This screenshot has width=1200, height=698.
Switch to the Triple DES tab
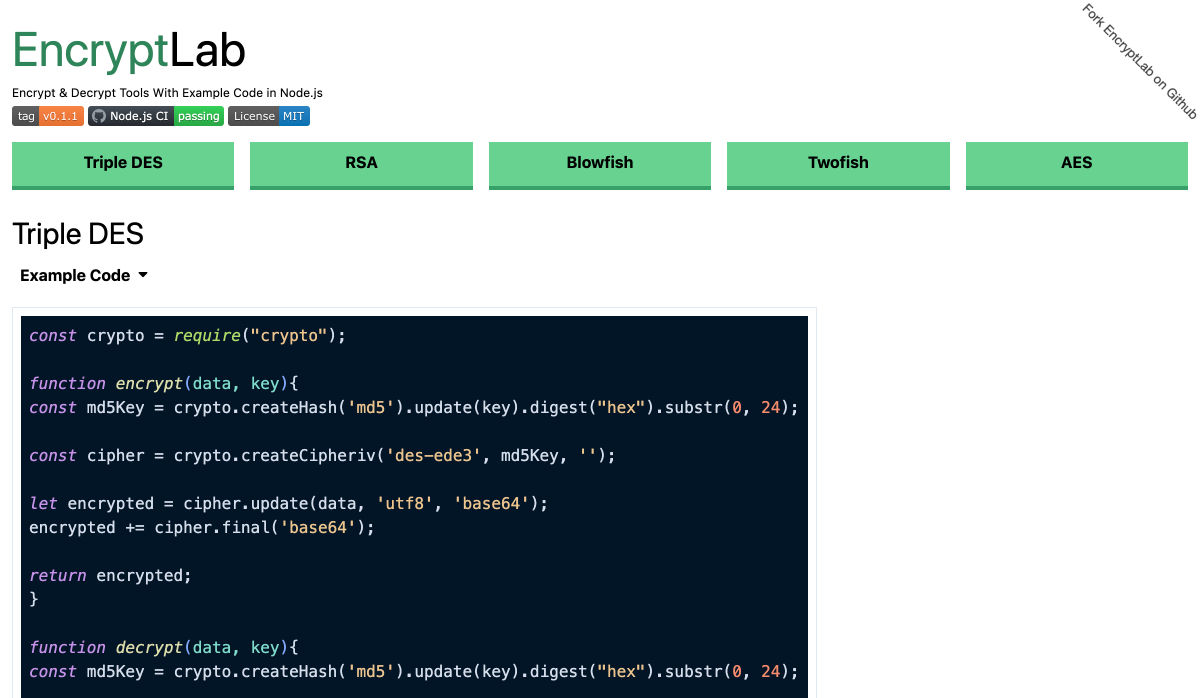[123, 163]
